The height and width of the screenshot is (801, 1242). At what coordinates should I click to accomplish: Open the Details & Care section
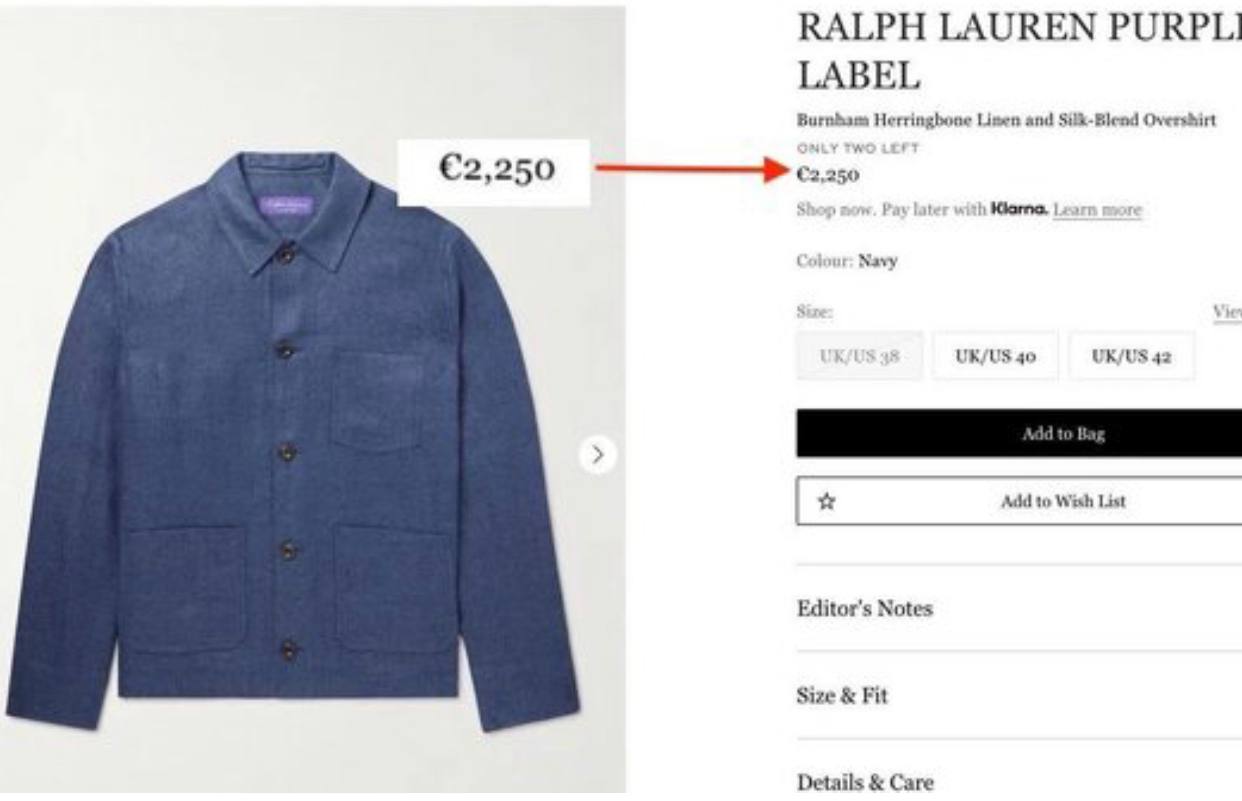(865, 782)
